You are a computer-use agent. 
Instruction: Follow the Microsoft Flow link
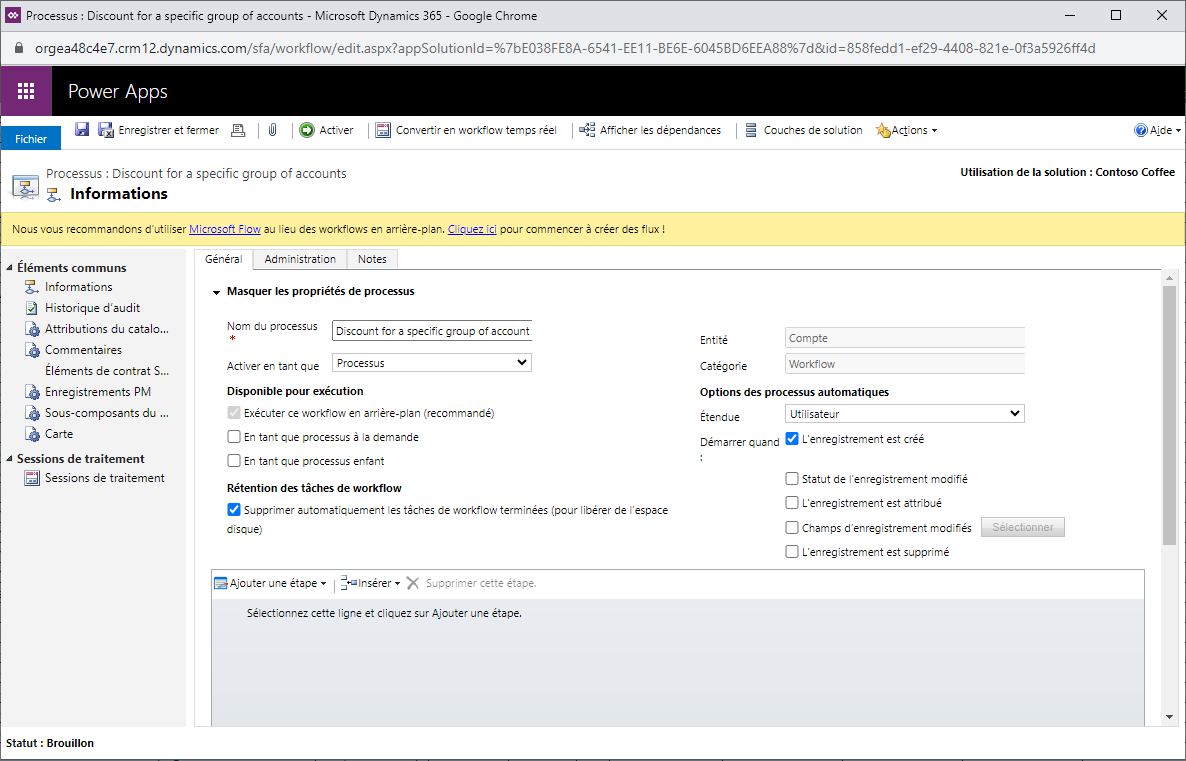224,228
